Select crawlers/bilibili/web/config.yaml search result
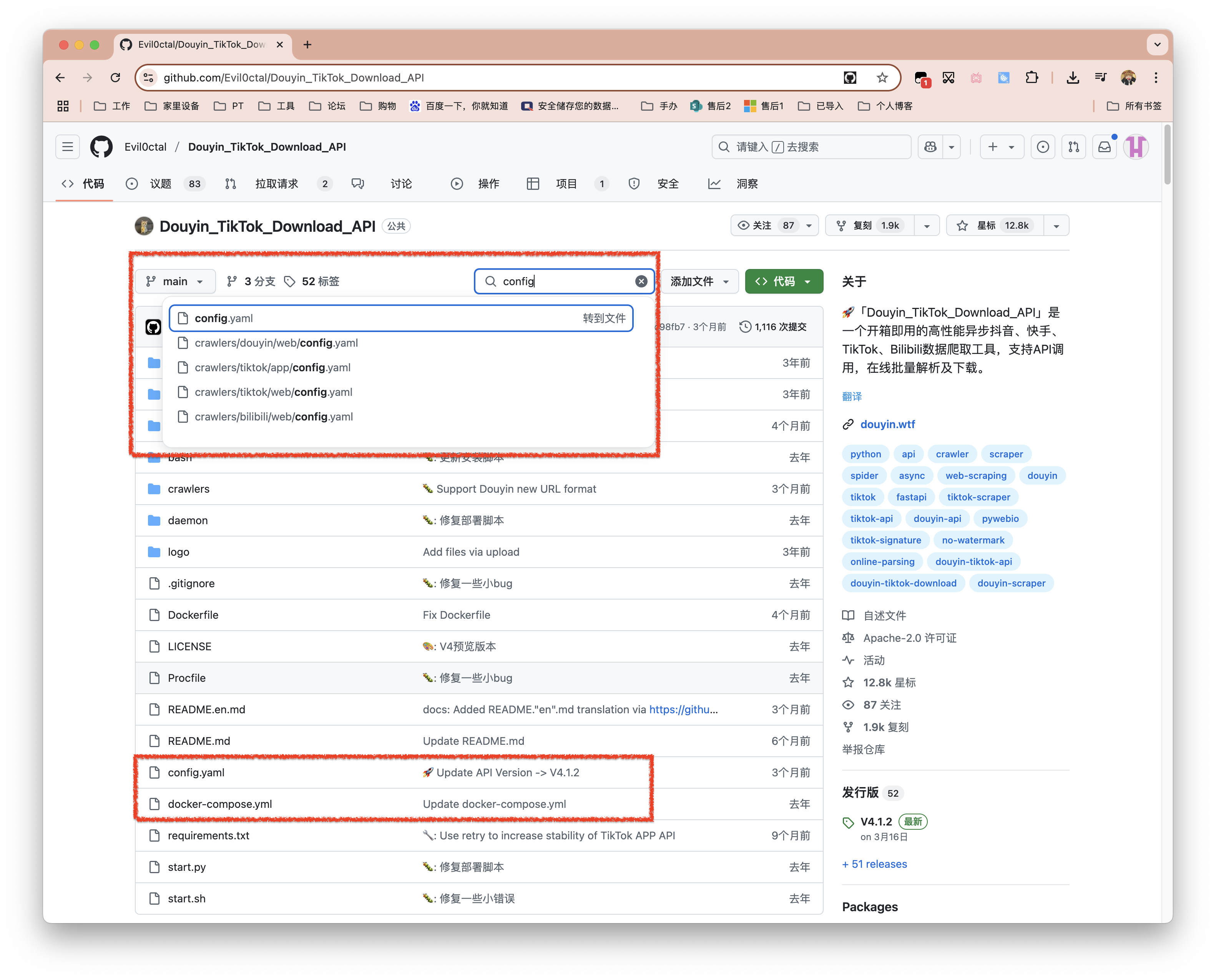The image size is (1216, 980). point(401,417)
